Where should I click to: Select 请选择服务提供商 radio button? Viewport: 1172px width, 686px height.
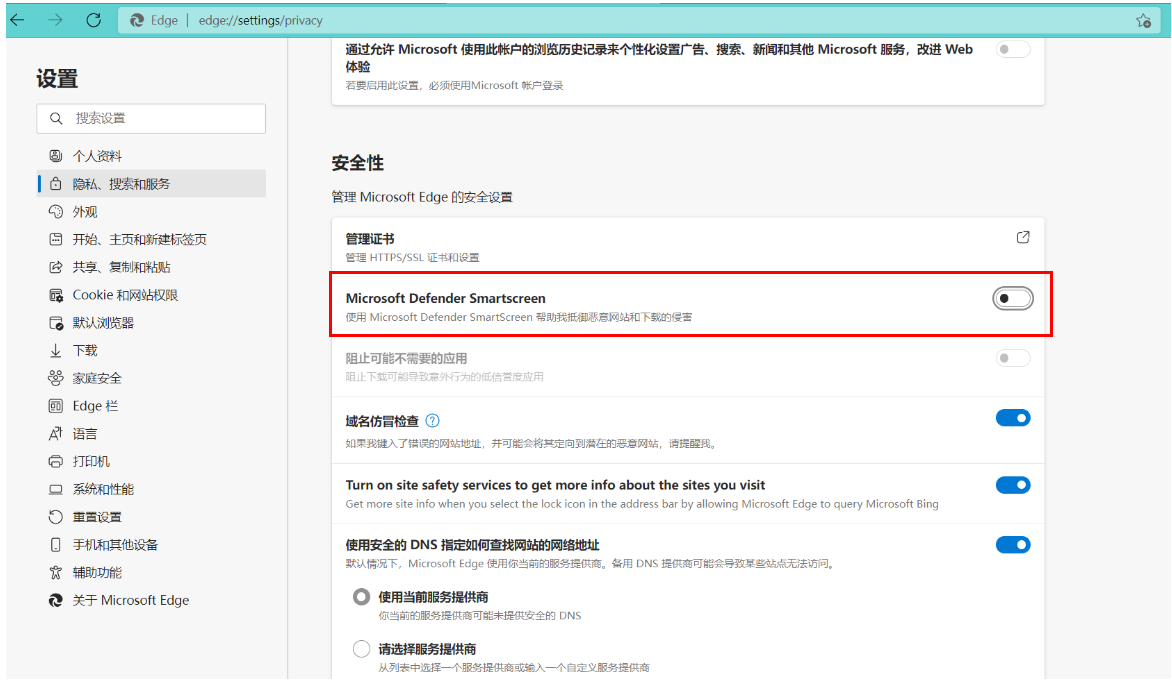click(361, 649)
